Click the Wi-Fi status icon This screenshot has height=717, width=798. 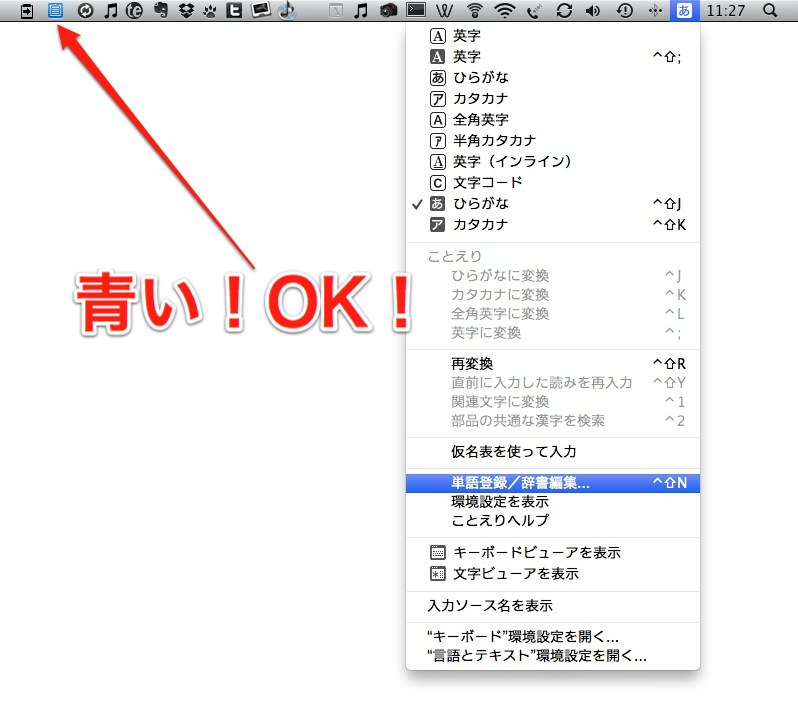click(506, 11)
